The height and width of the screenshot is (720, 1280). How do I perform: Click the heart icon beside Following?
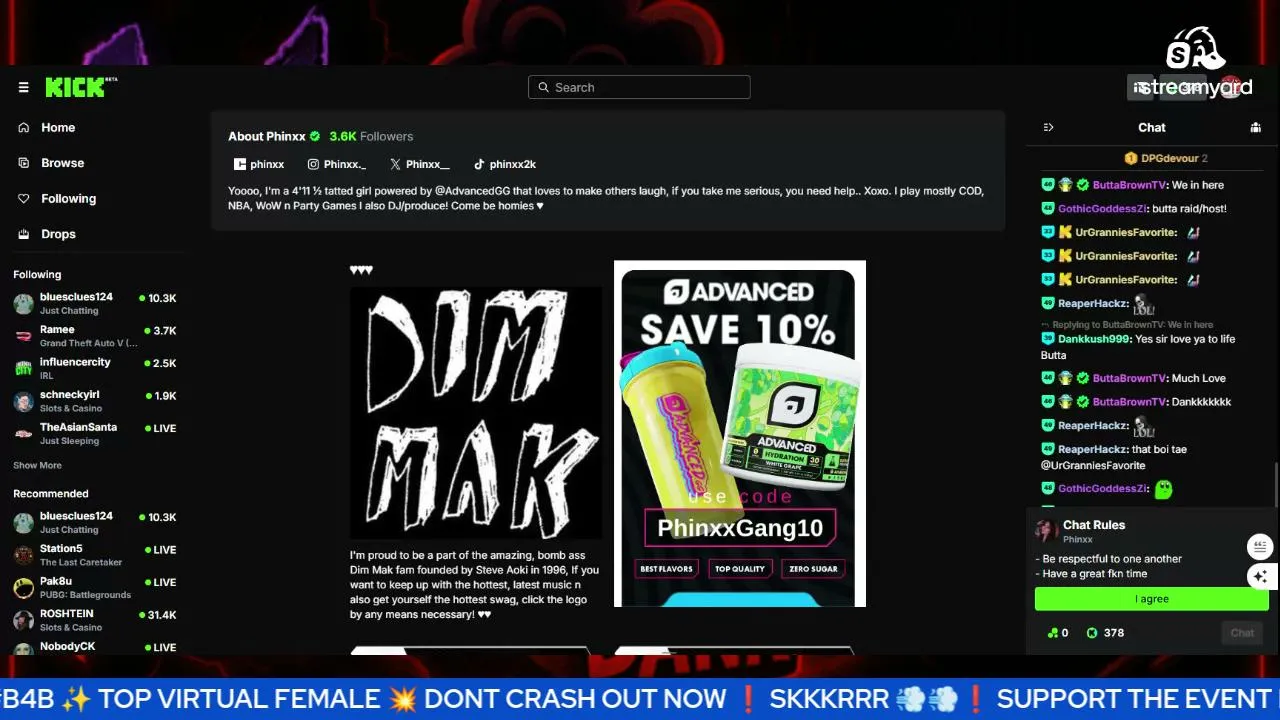(23, 199)
